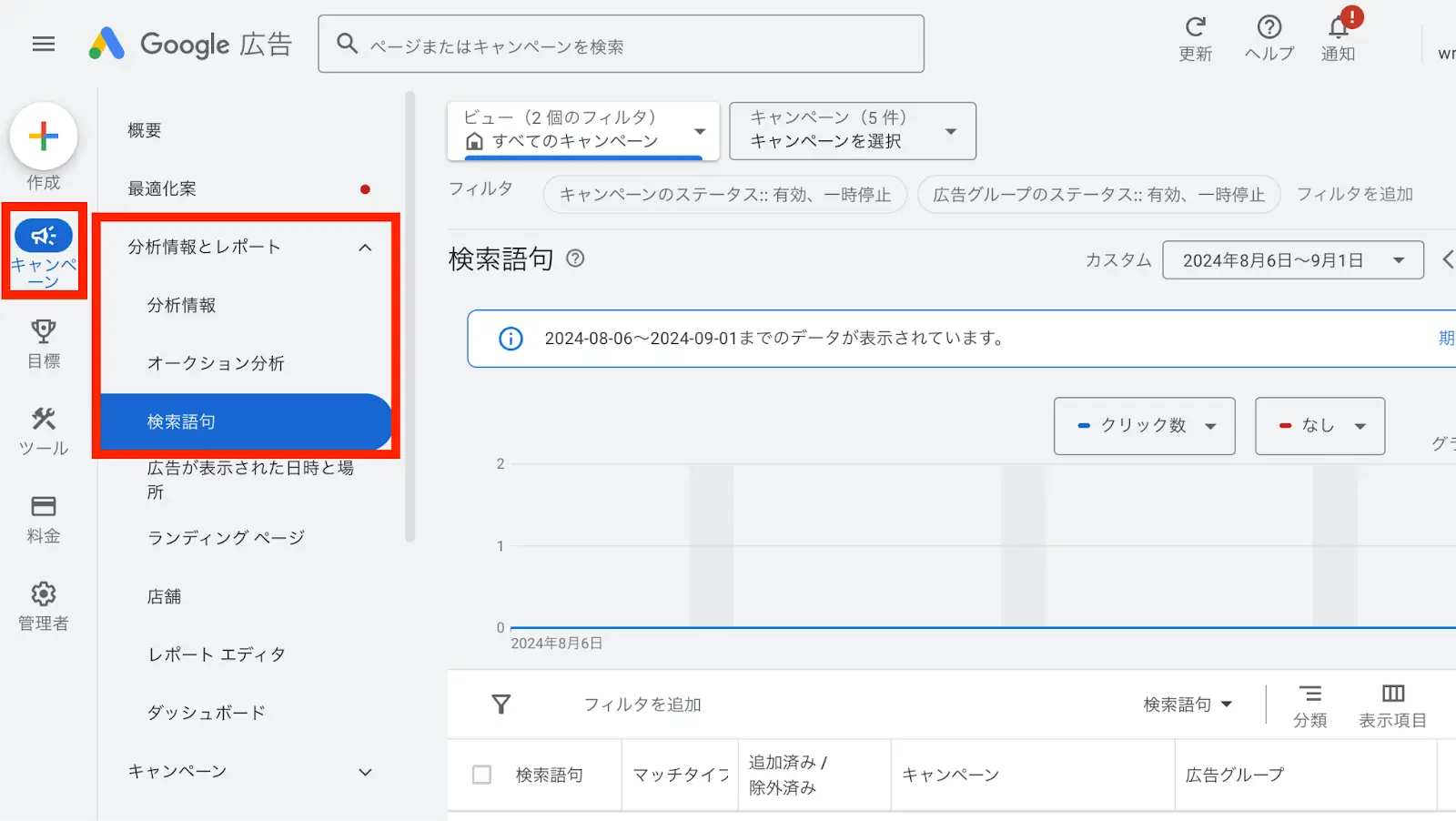The height and width of the screenshot is (821, 1456).
Task: Click the funnel filter icon above table
Action: [x=501, y=704]
